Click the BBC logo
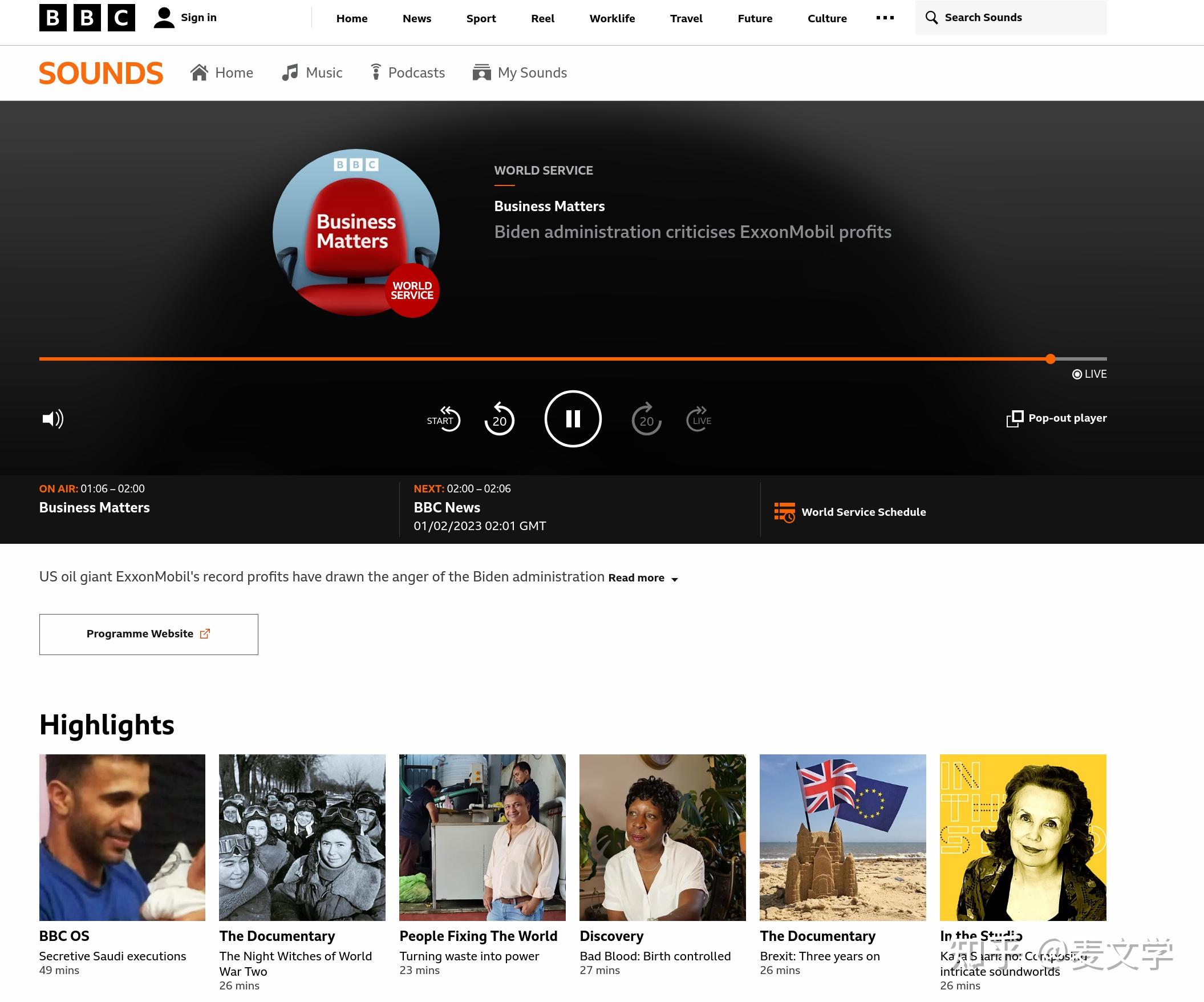This screenshot has height=1002, width=1204. 87,18
